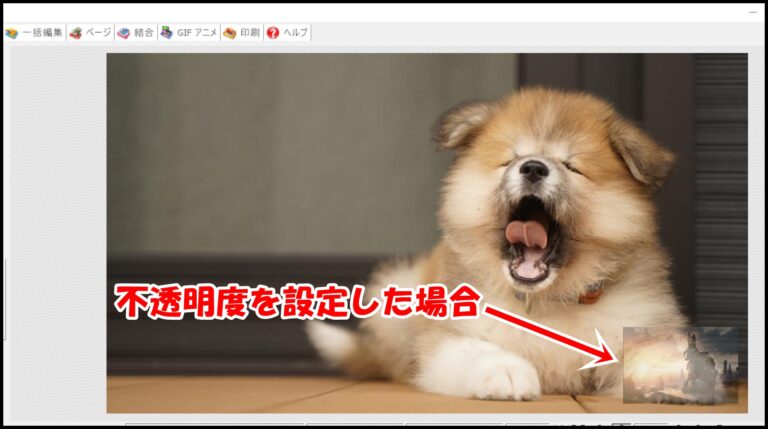Open the ページ toolbar item

(90, 33)
